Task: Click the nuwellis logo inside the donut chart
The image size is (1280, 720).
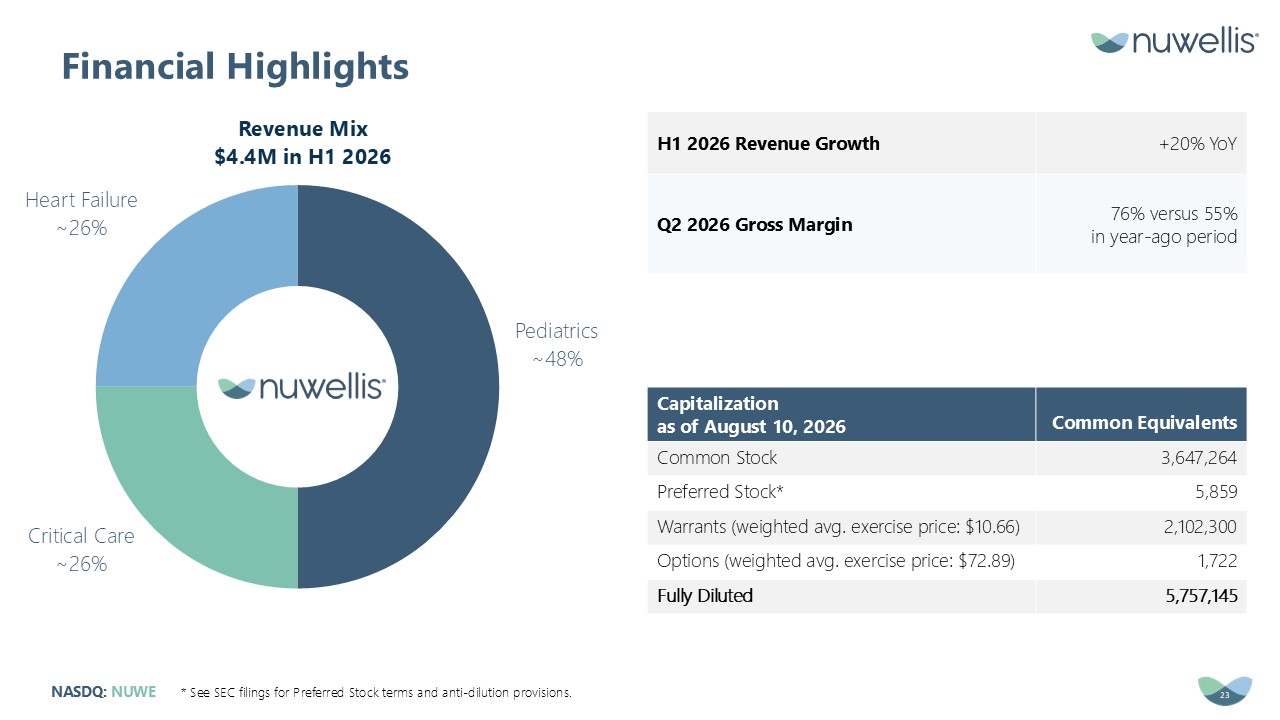Action: coord(302,387)
